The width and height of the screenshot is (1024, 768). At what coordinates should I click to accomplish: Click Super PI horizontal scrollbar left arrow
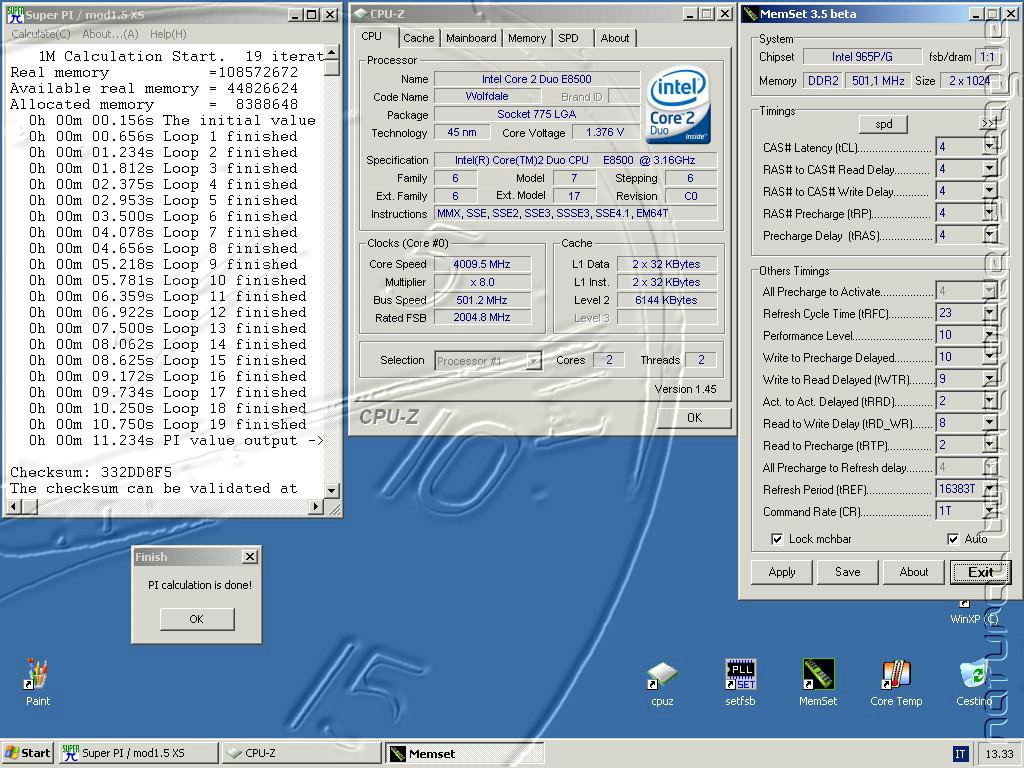pyautogui.click(x=14, y=506)
